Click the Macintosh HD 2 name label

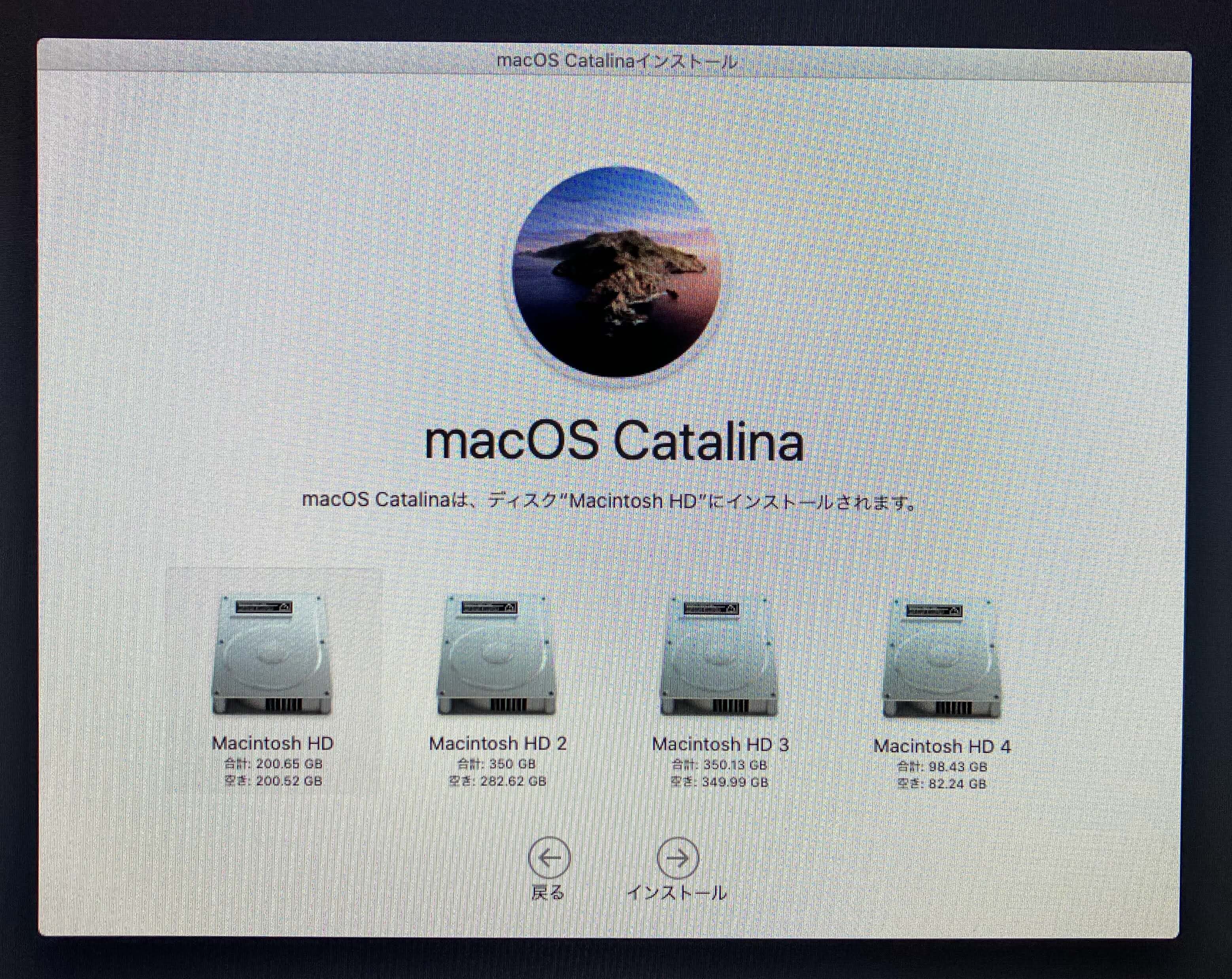point(498,743)
